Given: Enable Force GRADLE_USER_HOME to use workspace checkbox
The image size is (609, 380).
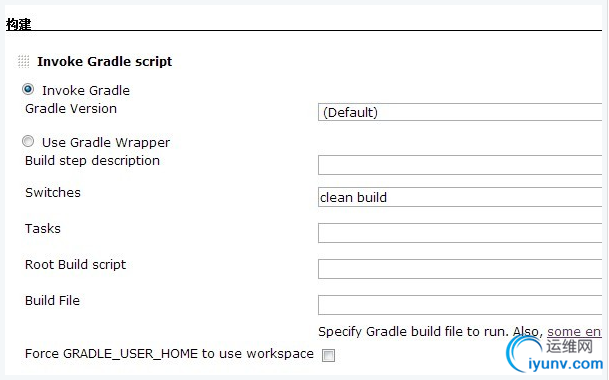Looking at the screenshot, I should [x=328, y=355].
